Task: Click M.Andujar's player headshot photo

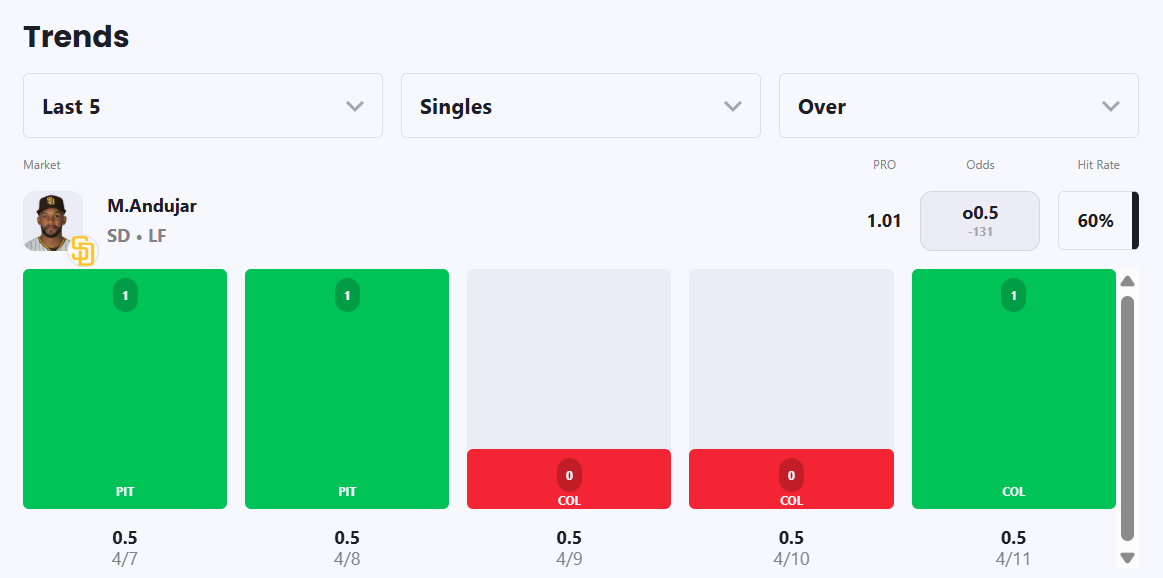Action: [x=52, y=219]
